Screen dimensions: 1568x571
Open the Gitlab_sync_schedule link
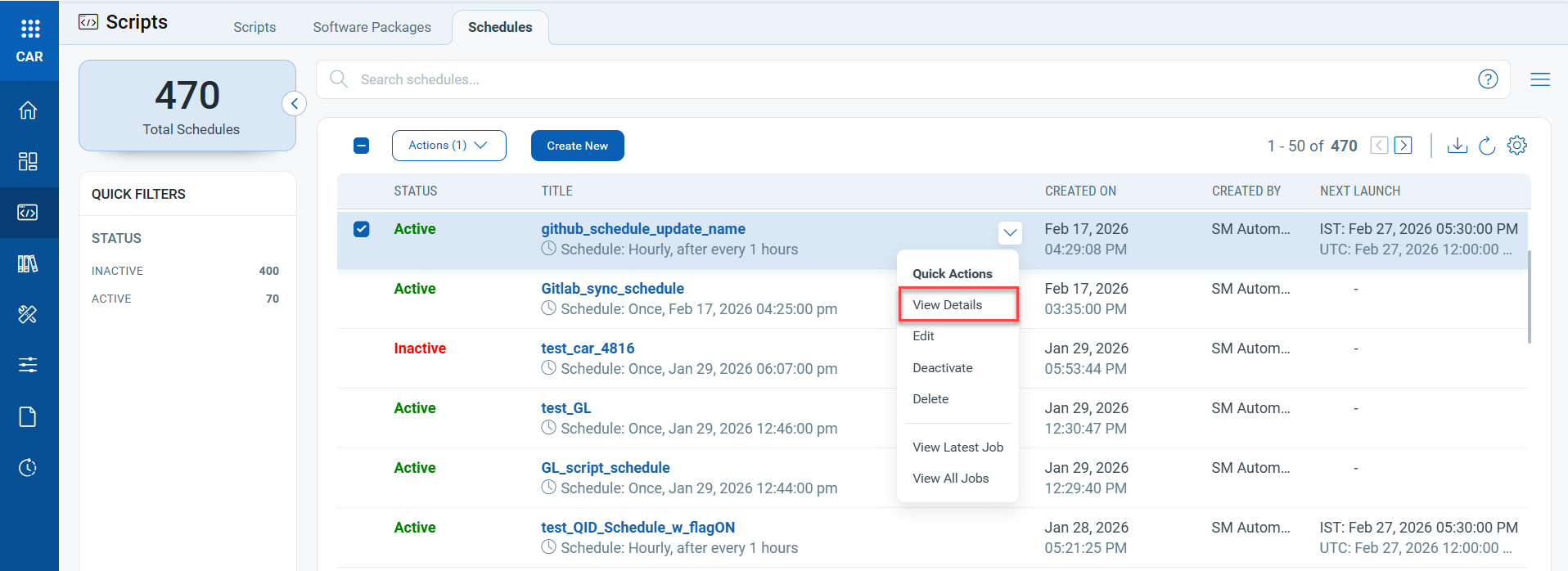pos(612,289)
